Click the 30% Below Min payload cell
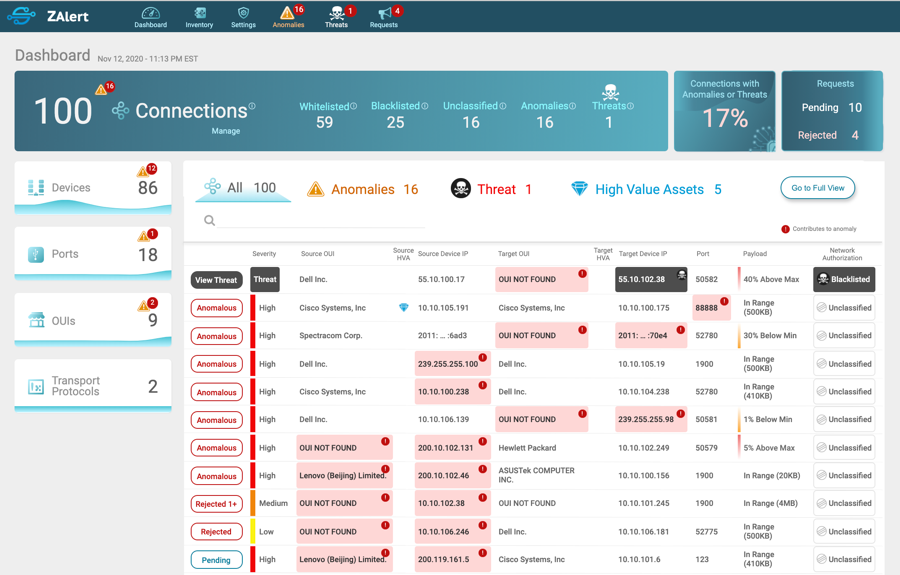 click(x=770, y=336)
